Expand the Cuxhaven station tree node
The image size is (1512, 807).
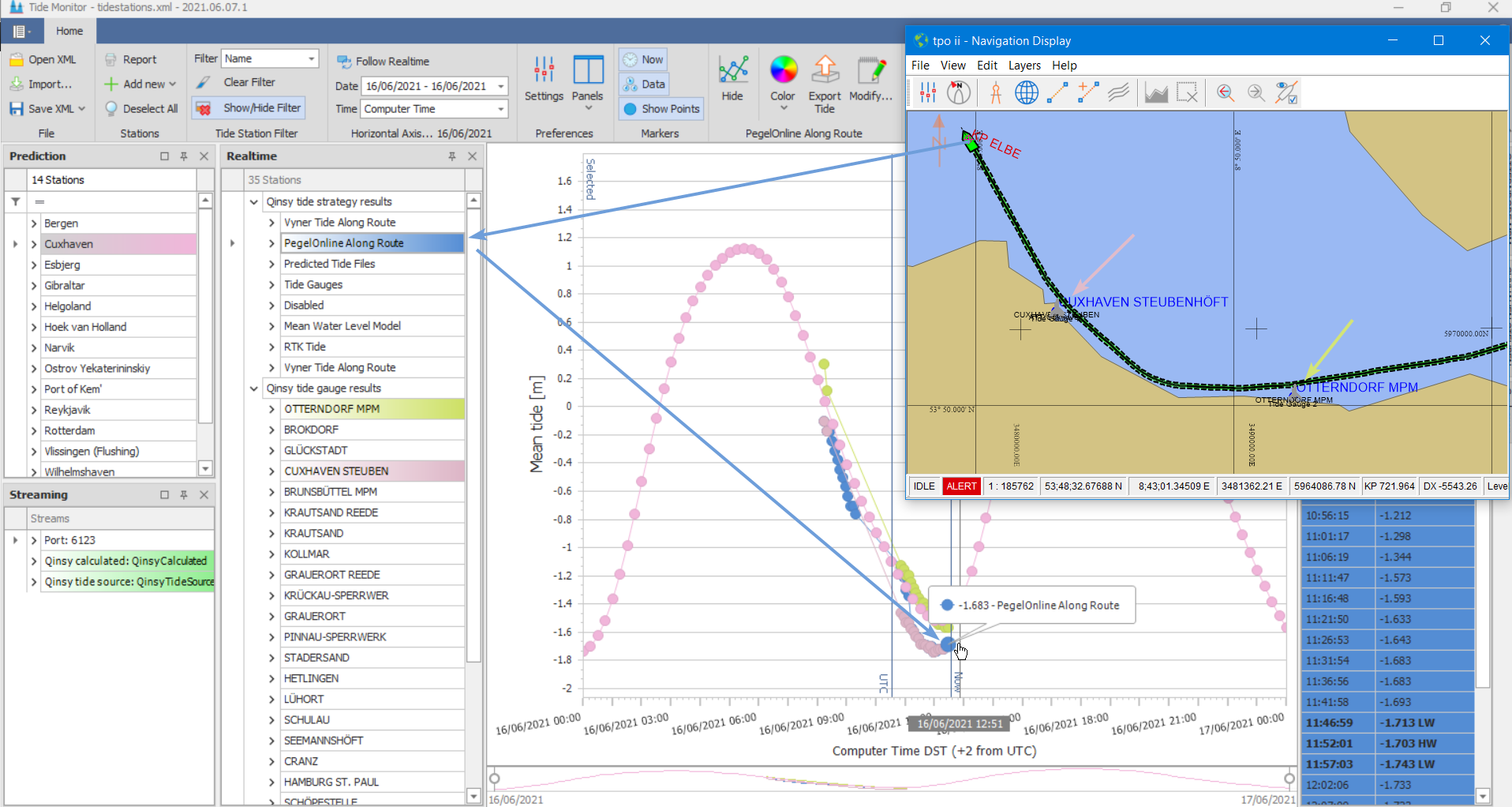click(34, 245)
